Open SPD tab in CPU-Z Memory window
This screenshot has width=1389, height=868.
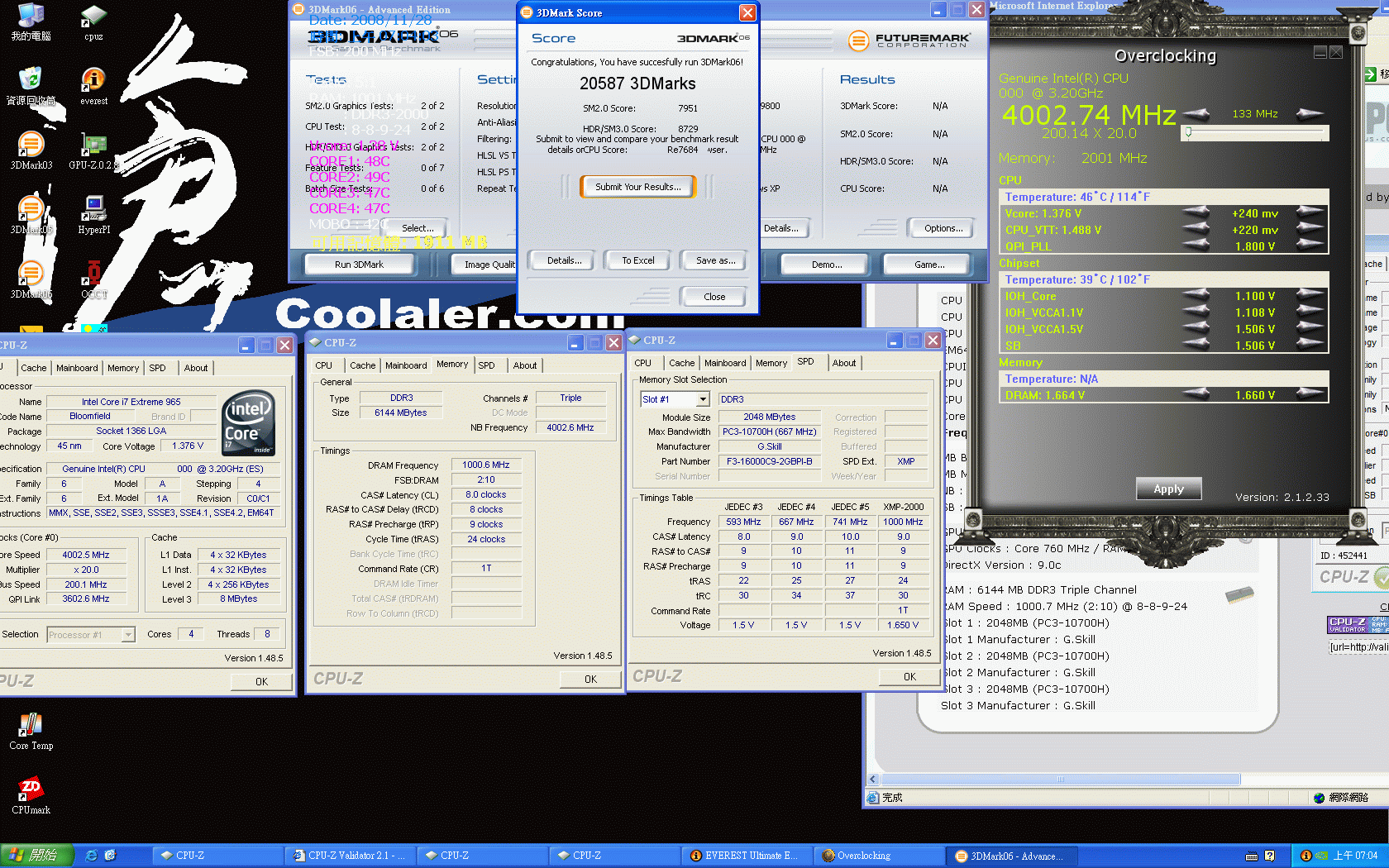click(x=487, y=365)
